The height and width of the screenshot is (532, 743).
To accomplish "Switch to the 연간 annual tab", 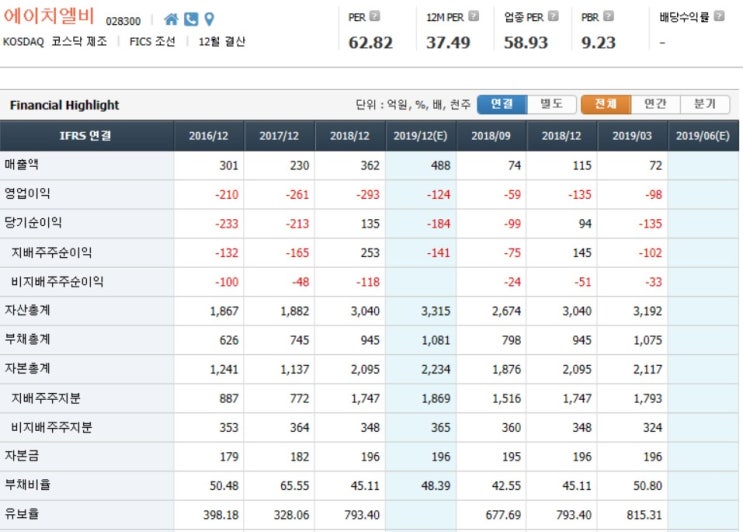I will click(655, 104).
